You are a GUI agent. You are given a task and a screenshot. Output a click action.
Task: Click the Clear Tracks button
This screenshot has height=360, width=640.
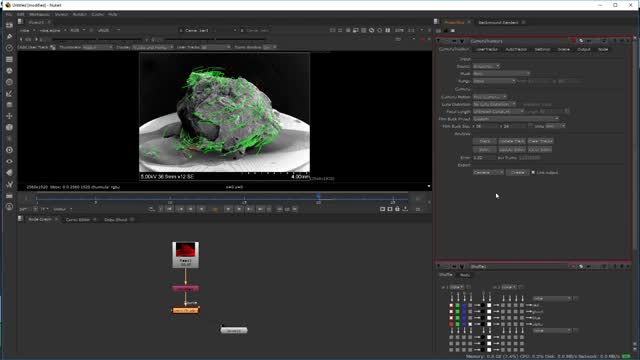540,141
